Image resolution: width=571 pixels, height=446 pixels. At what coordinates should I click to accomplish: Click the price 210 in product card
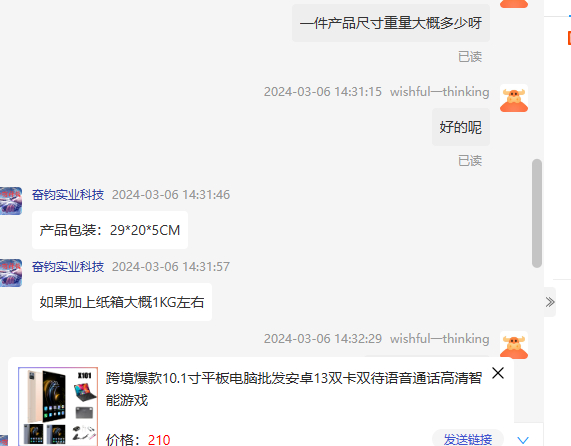tap(159, 440)
